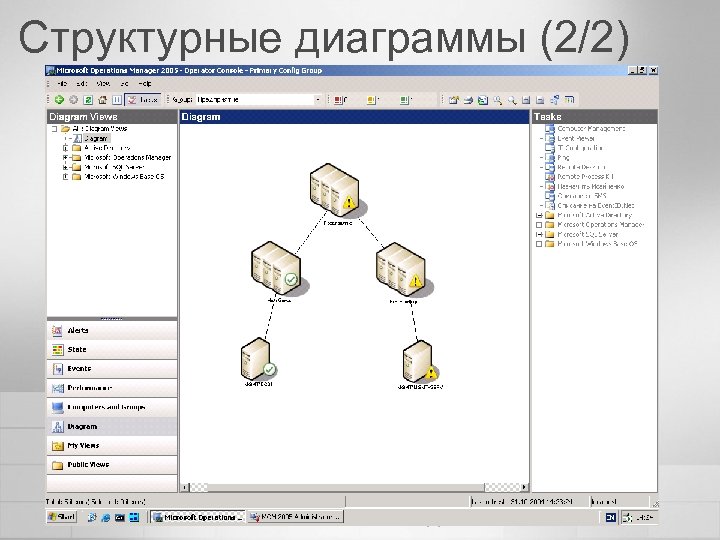Open the Go menu
720x540 pixels.
(x=124, y=84)
